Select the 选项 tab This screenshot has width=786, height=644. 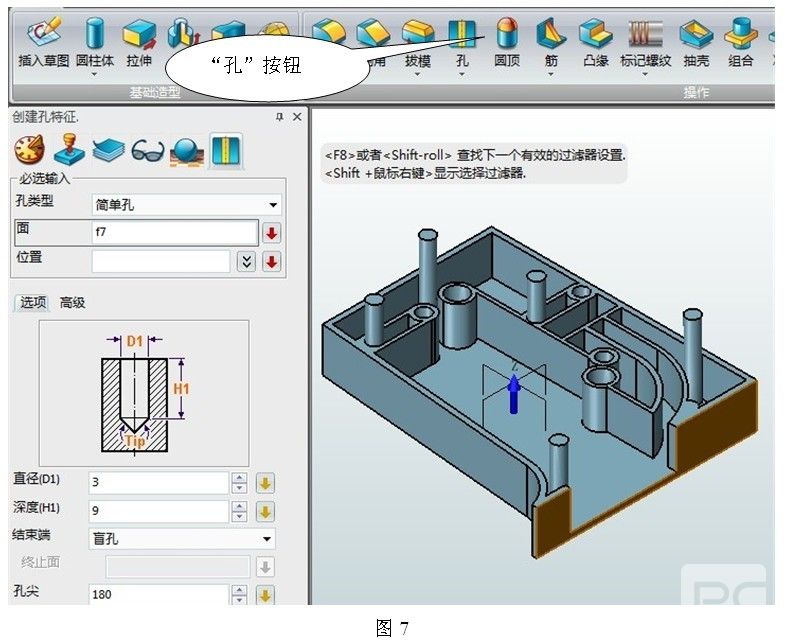click(33, 302)
